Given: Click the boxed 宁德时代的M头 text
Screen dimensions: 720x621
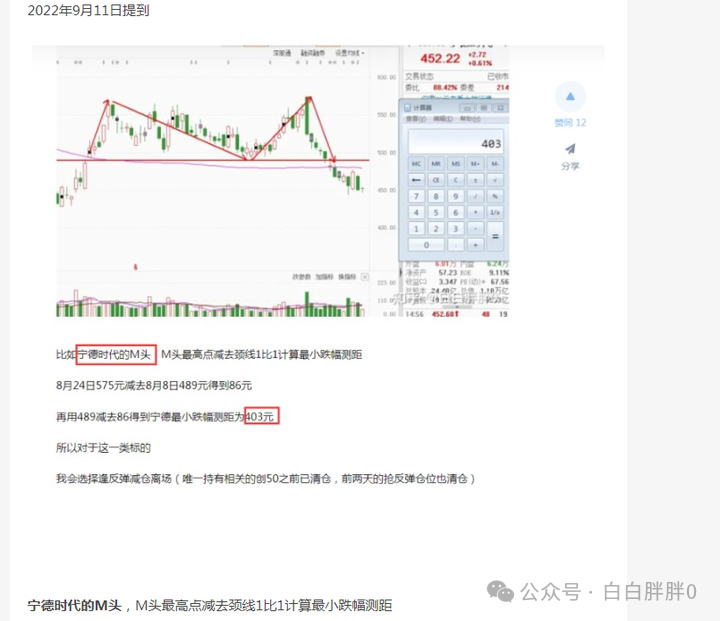Looking at the screenshot, I should click(116, 355).
